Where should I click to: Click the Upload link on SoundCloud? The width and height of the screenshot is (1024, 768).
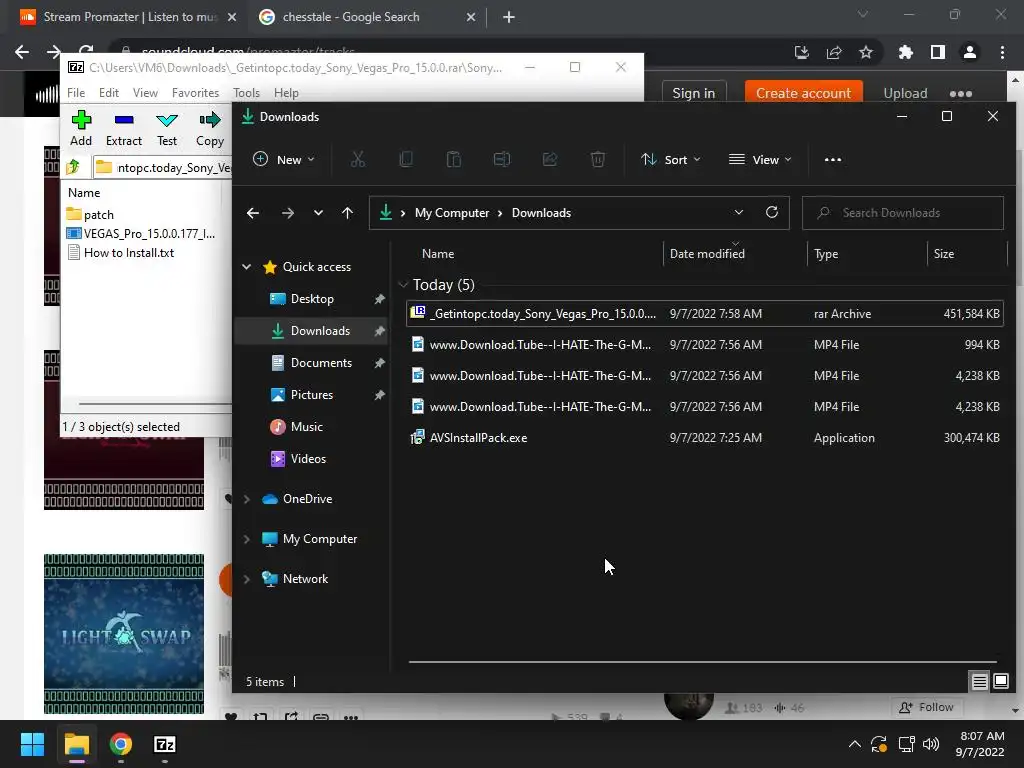pyautogui.click(x=905, y=93)
